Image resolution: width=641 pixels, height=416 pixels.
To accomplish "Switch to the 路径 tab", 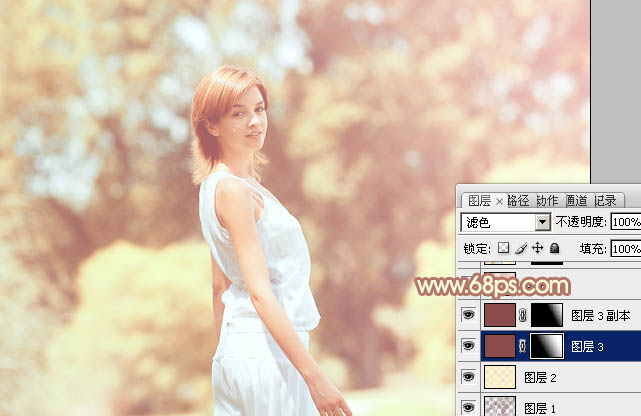I will tap(518, 201).
